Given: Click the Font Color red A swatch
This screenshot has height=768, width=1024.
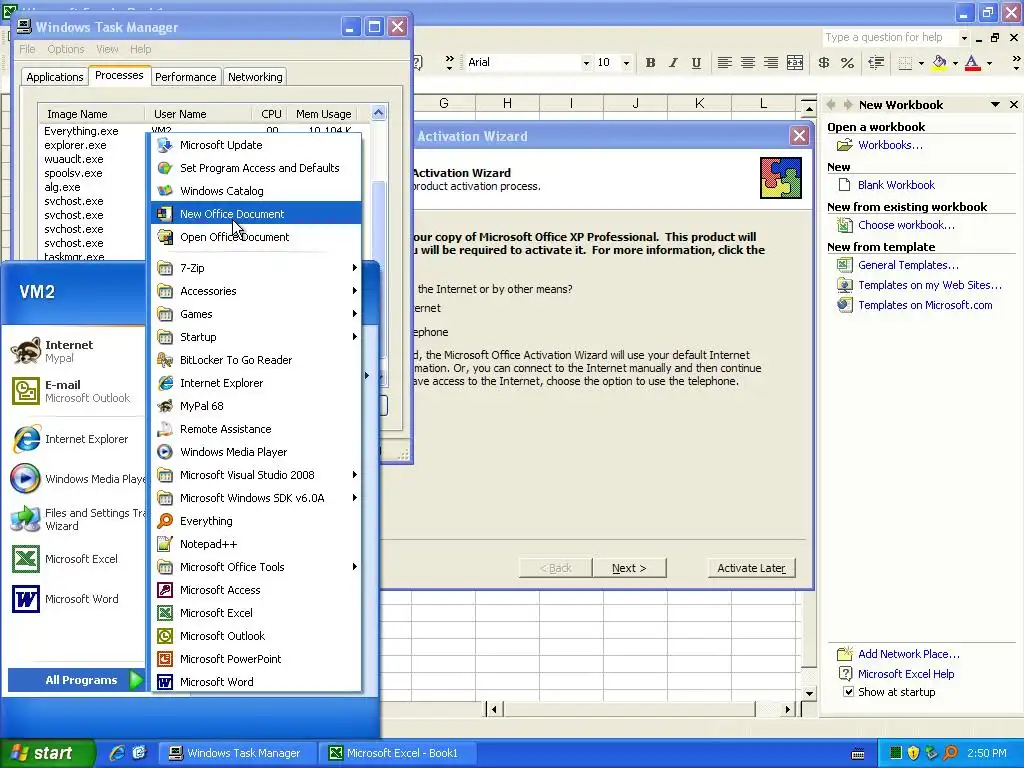Looking at the screenshot, I should [x=973, y=63].
